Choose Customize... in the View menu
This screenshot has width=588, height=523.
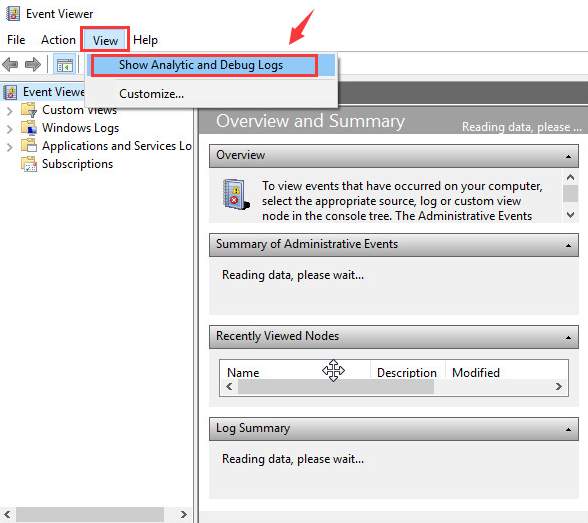(x=211, y=94)
